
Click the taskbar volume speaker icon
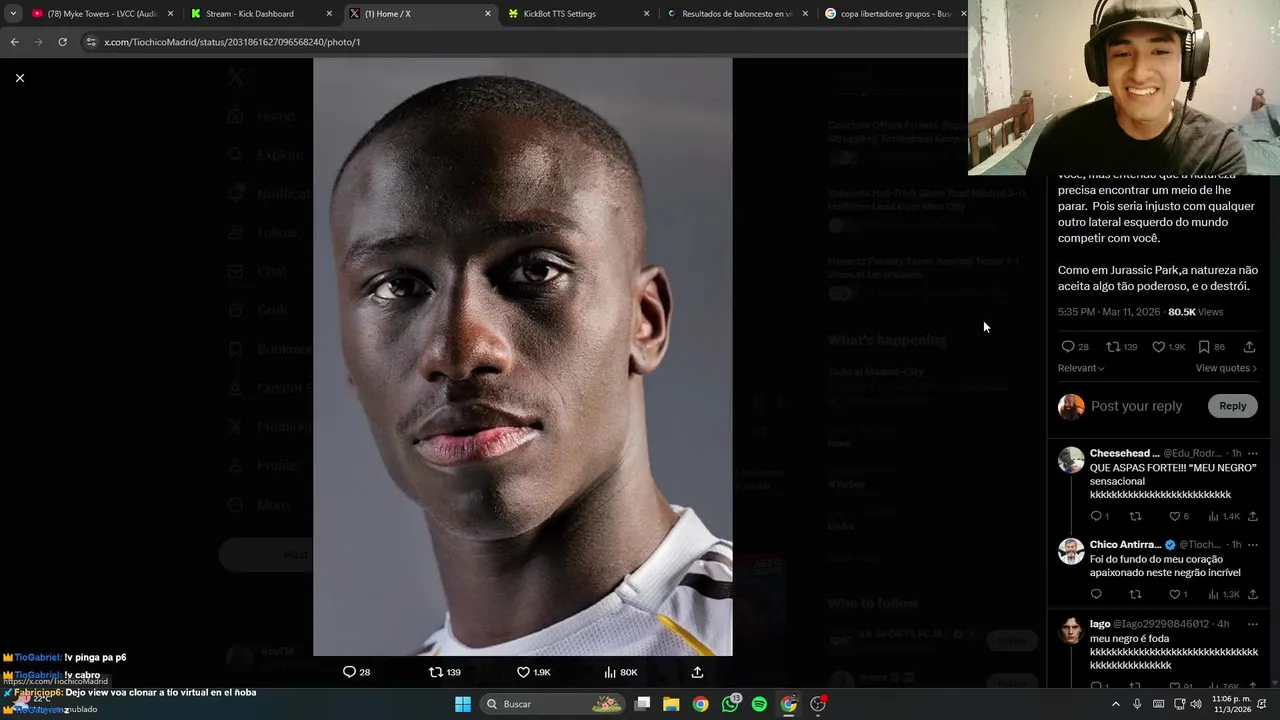click(x=1195, y=704)
